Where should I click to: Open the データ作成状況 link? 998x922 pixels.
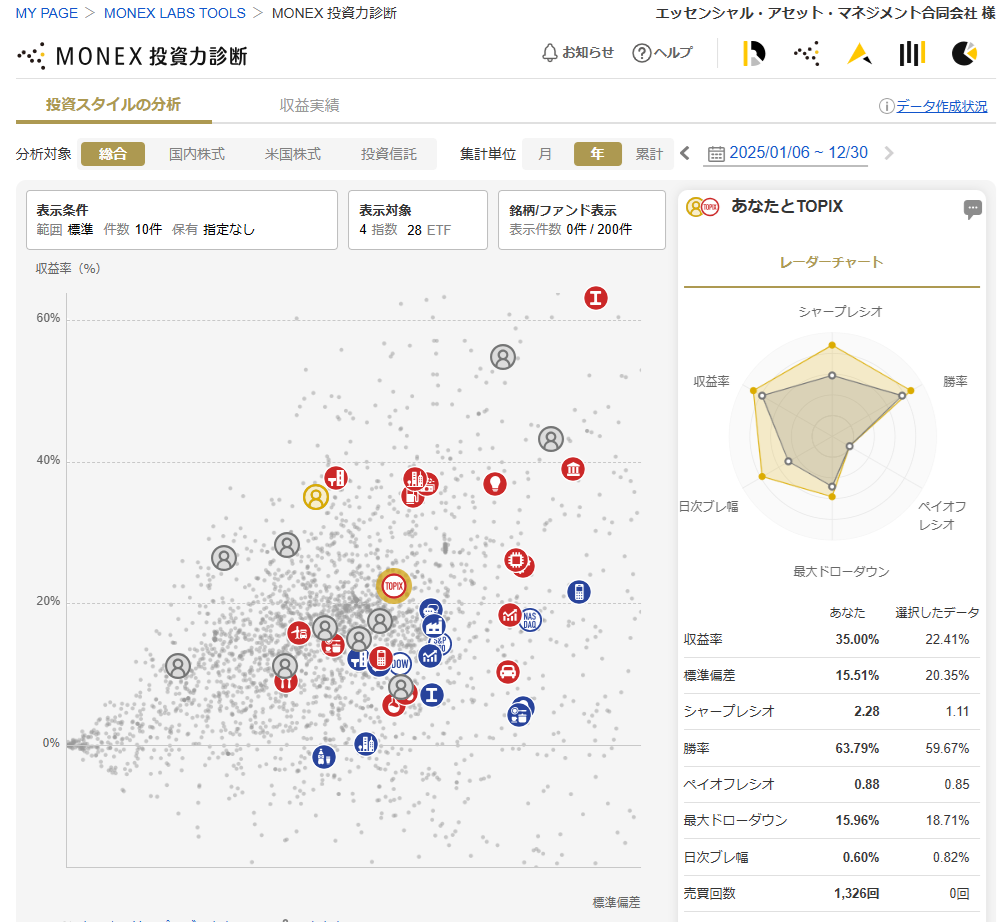pyautogui.click(x=941, y=106)
